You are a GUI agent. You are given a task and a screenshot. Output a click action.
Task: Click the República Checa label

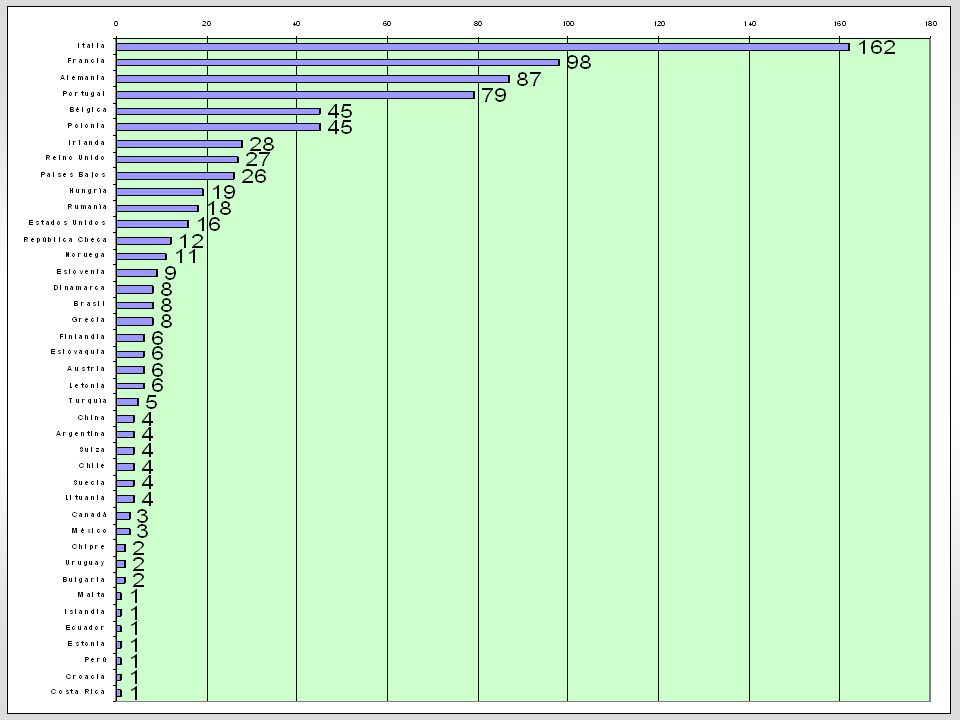(66, 240)
